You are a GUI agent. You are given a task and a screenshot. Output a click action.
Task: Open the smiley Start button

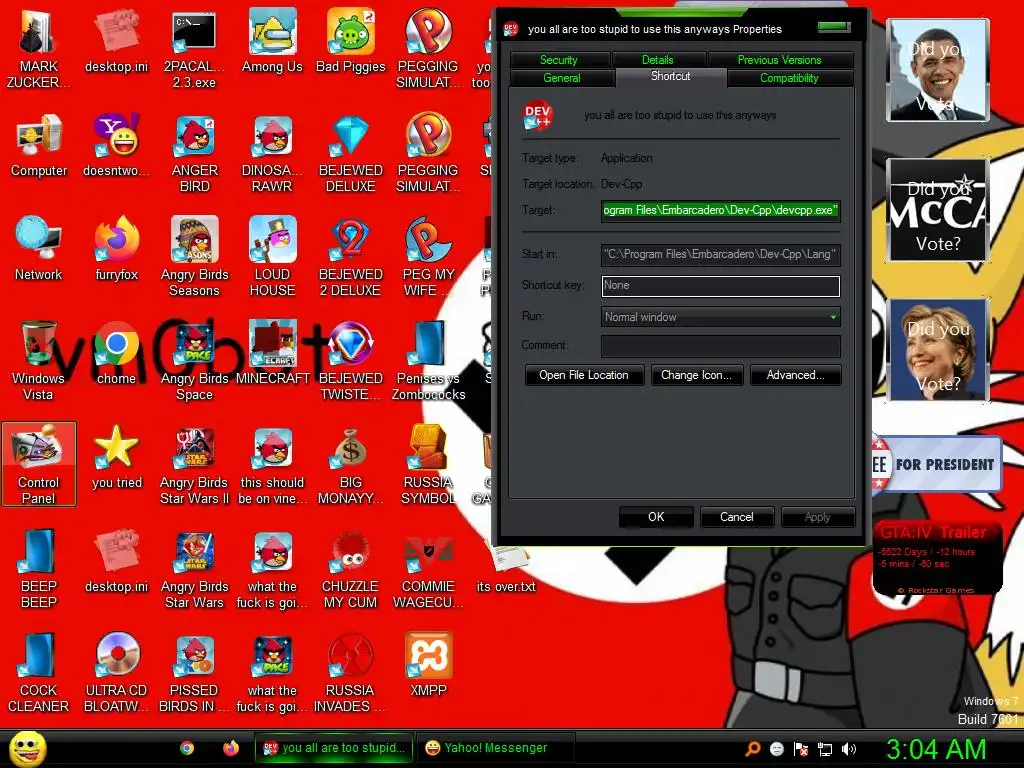pyautogui.click(x=27, y=748)
